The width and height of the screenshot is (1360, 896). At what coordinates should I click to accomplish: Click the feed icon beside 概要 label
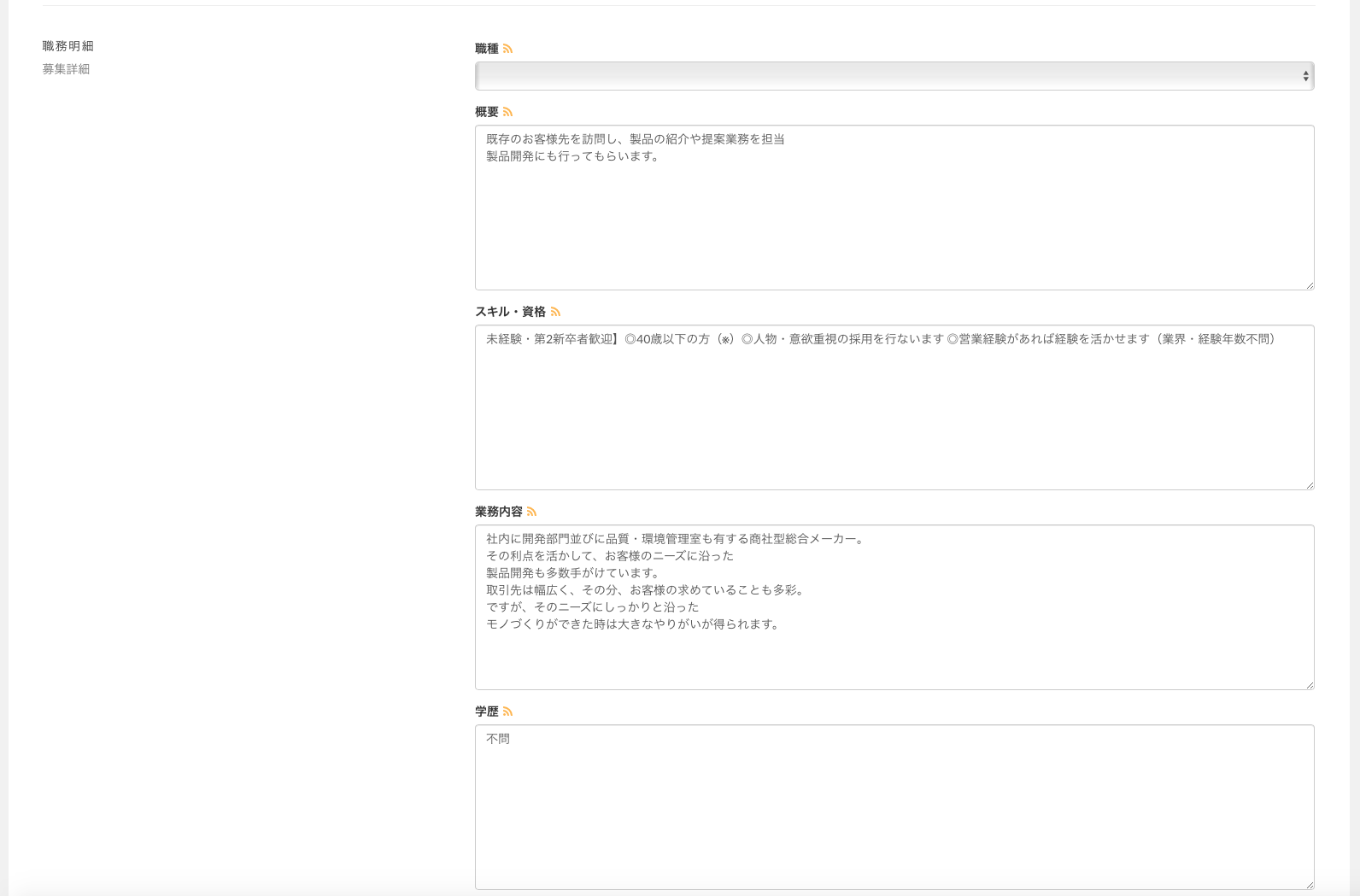[x=507, y=112]
